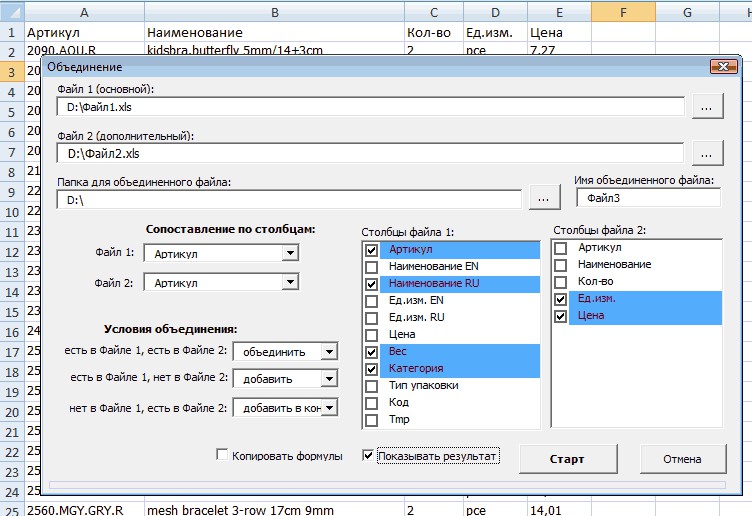
Task: Toggle Наименование EN checkbox in file 1 list
Action: (371, 267)
